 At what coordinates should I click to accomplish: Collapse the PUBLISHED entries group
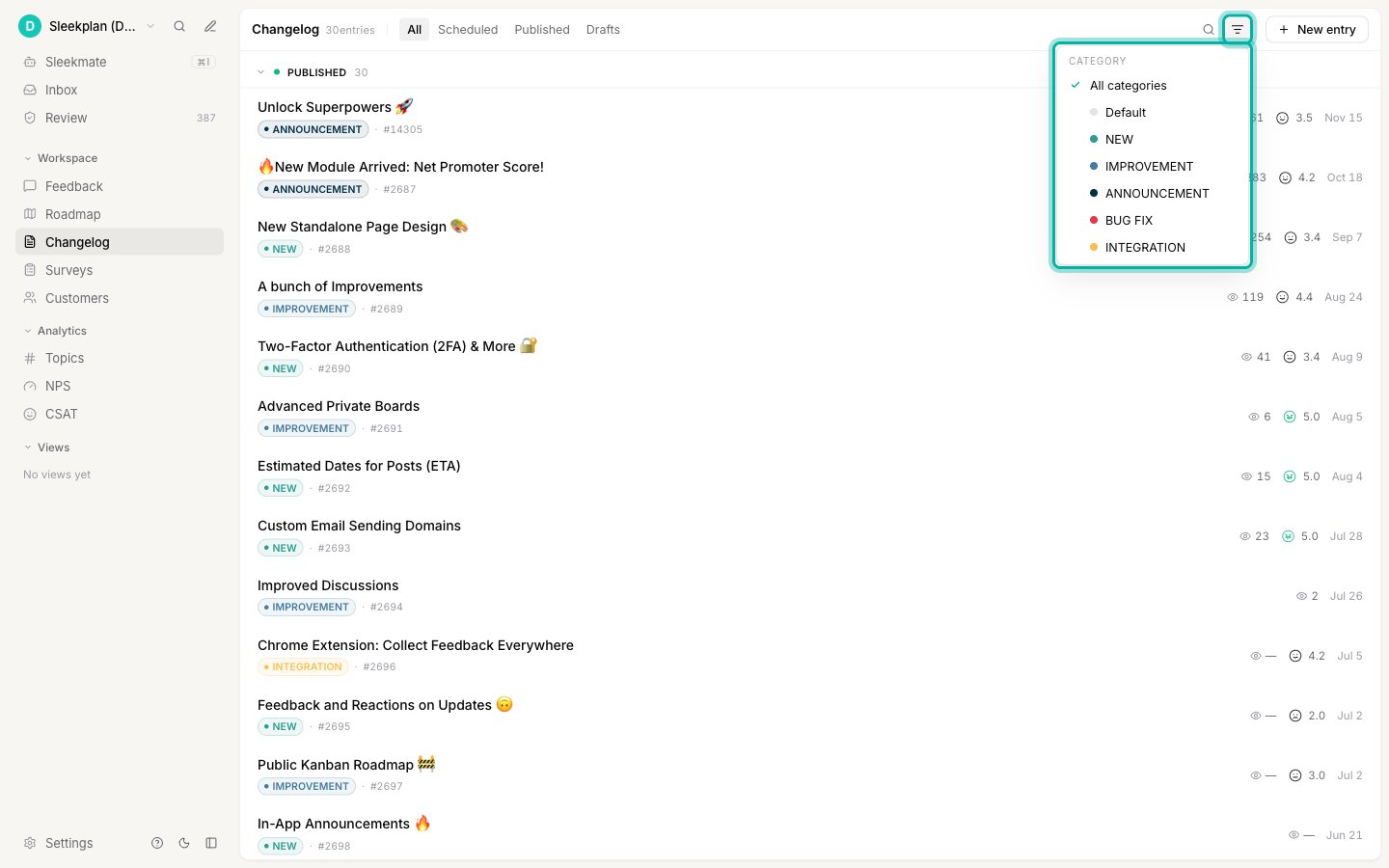coord(260,72)
